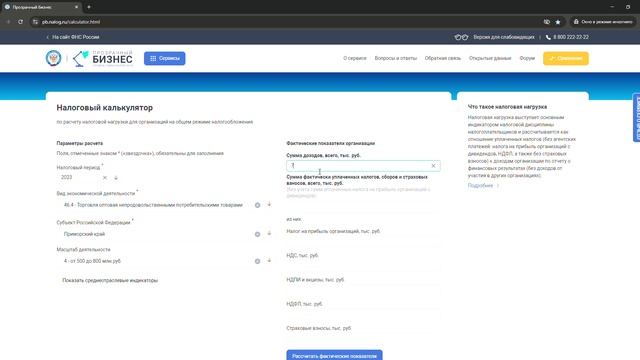Screen dimensions: 640x360
Task: Open Версия для слабовидящих link
Action: click(504, 37)
